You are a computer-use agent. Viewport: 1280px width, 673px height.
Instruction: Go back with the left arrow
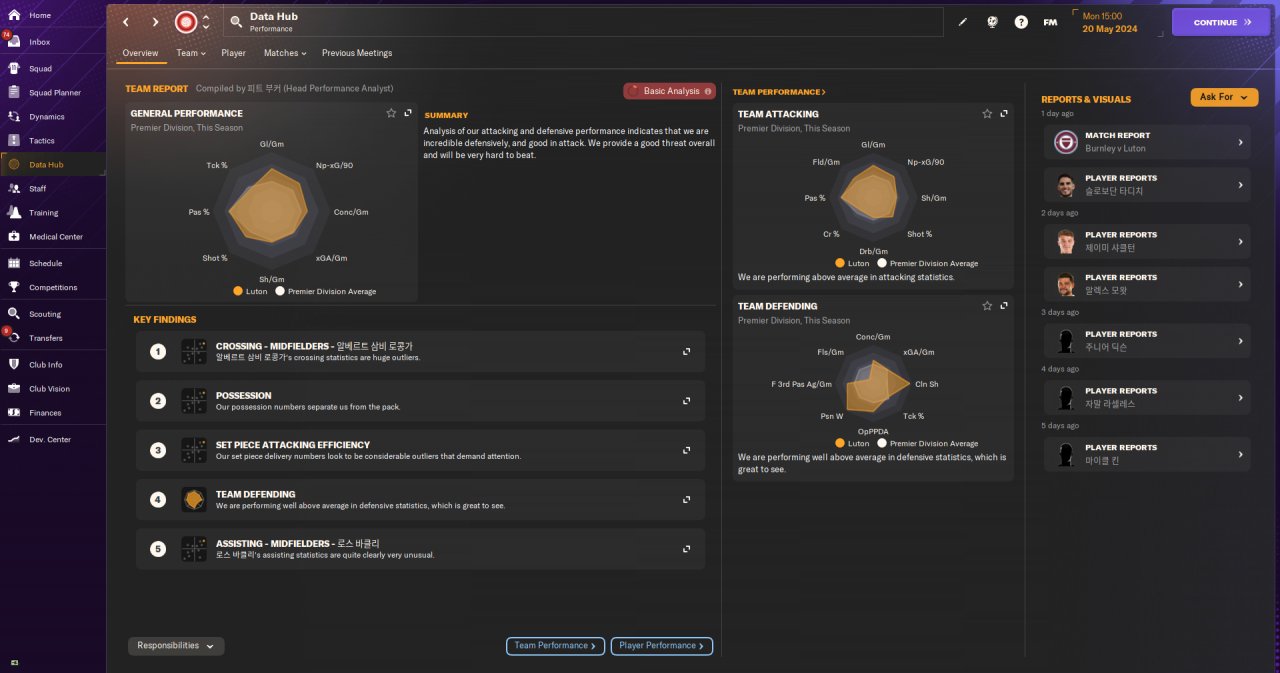(x=126, y=22)
